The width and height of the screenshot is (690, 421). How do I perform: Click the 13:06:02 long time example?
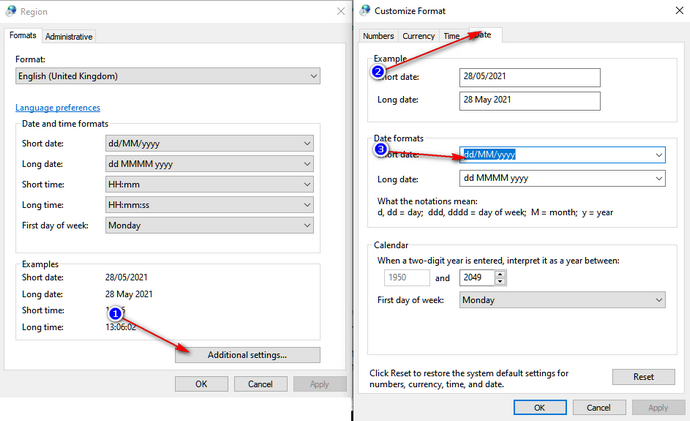coord(121,327)
